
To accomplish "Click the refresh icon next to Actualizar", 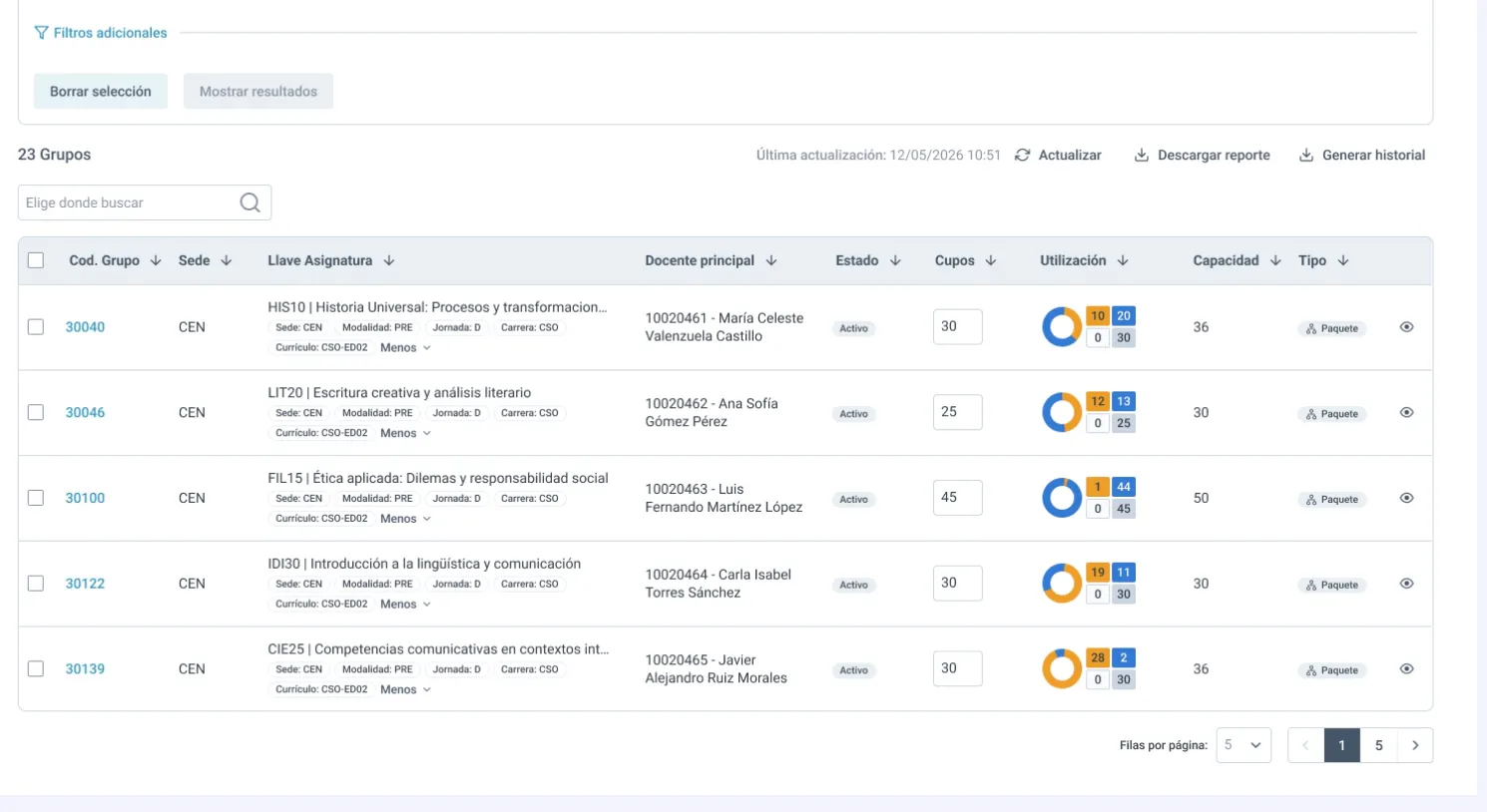I will [1022, 155].
